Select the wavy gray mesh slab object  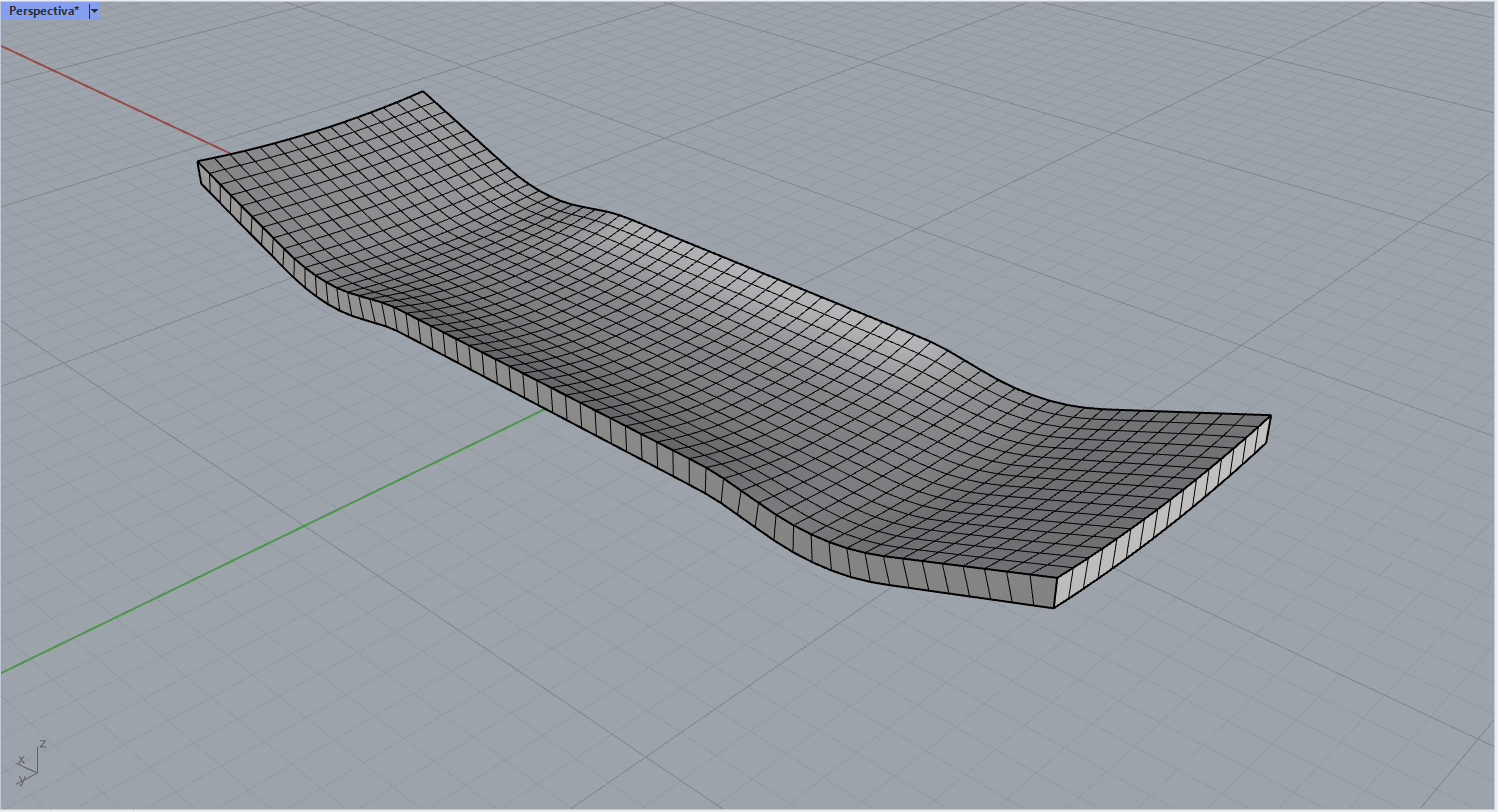pos(735,350)
